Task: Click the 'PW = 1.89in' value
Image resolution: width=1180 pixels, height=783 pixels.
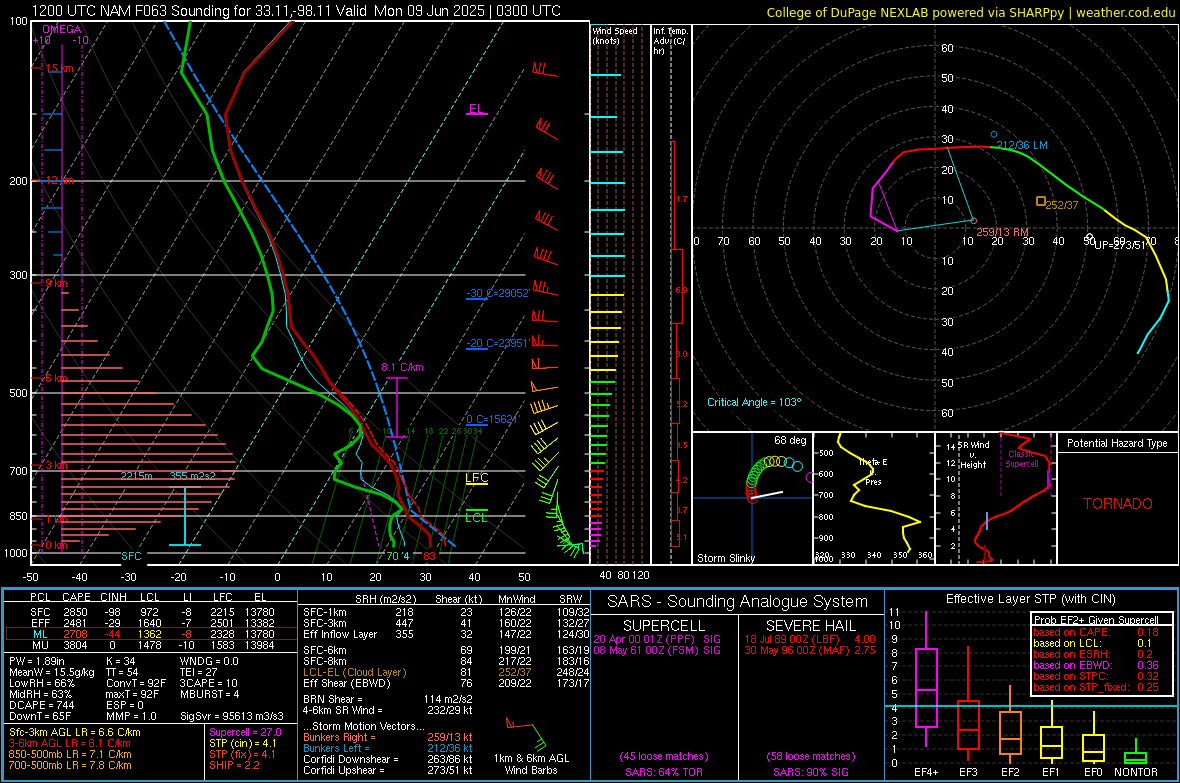Action: click(39, 661)
